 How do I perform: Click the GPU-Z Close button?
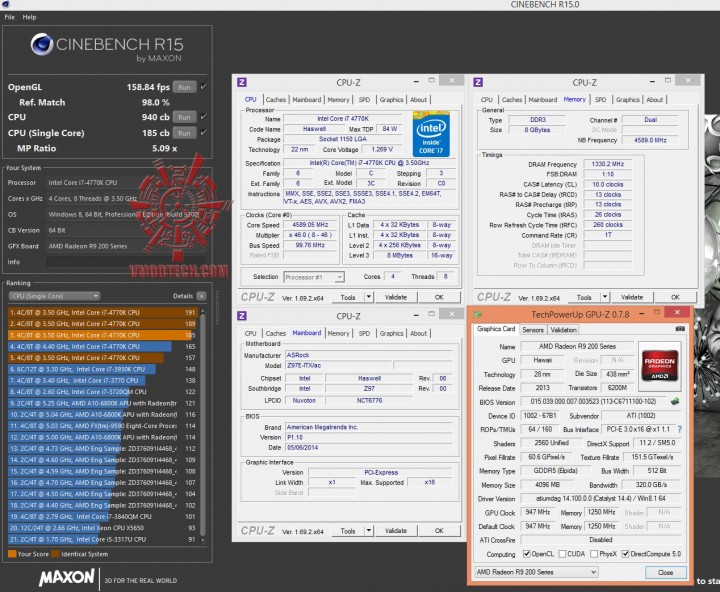[665, 572]
